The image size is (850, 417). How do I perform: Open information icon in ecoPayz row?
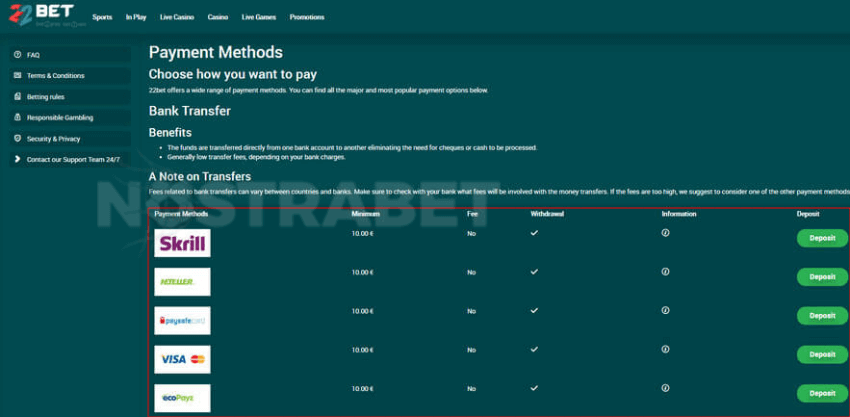coord(665,388)
